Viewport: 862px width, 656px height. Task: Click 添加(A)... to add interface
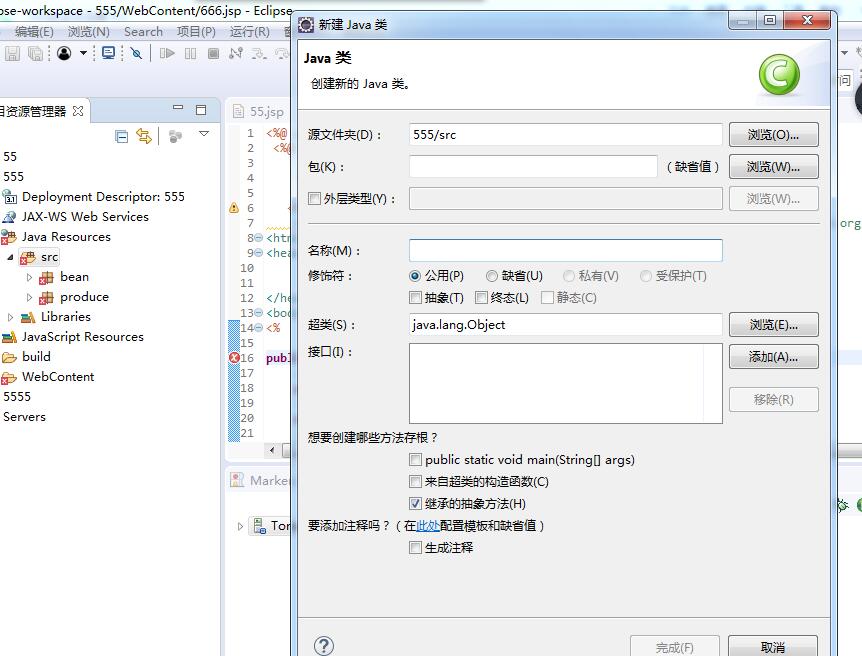click(x=773, y=357)
